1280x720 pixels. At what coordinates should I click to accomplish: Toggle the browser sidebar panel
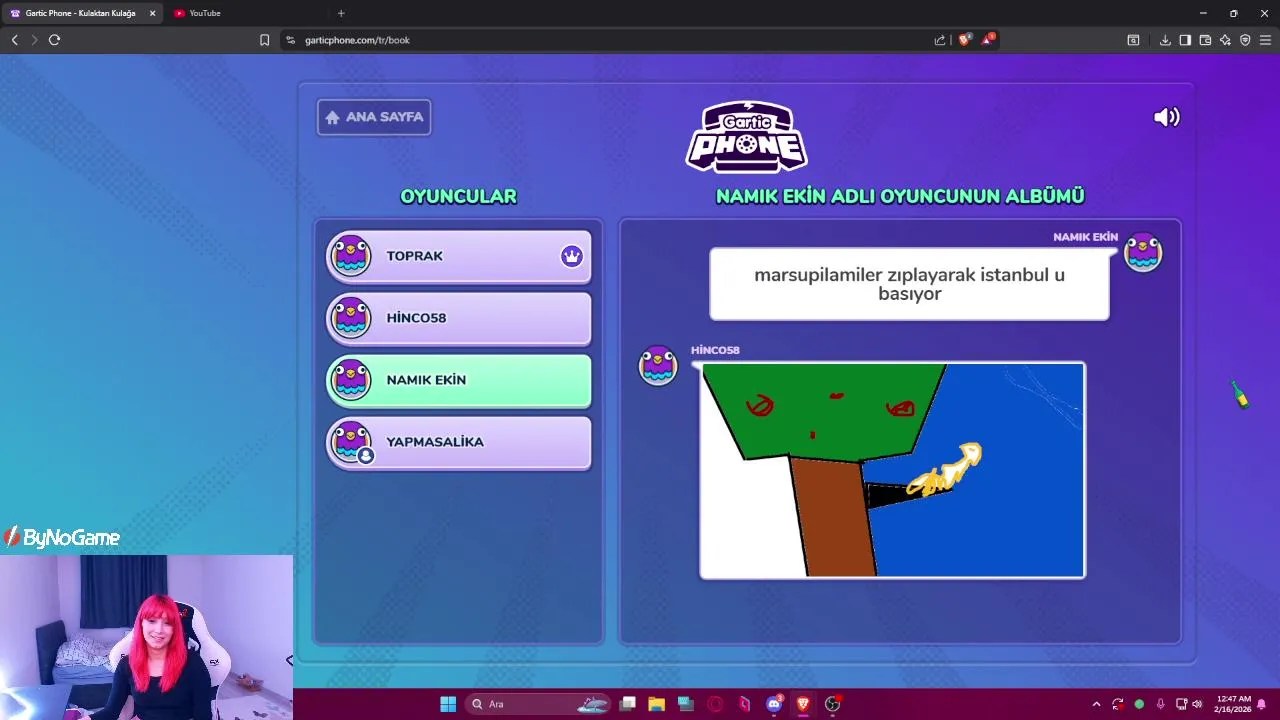coord(1185,40)
